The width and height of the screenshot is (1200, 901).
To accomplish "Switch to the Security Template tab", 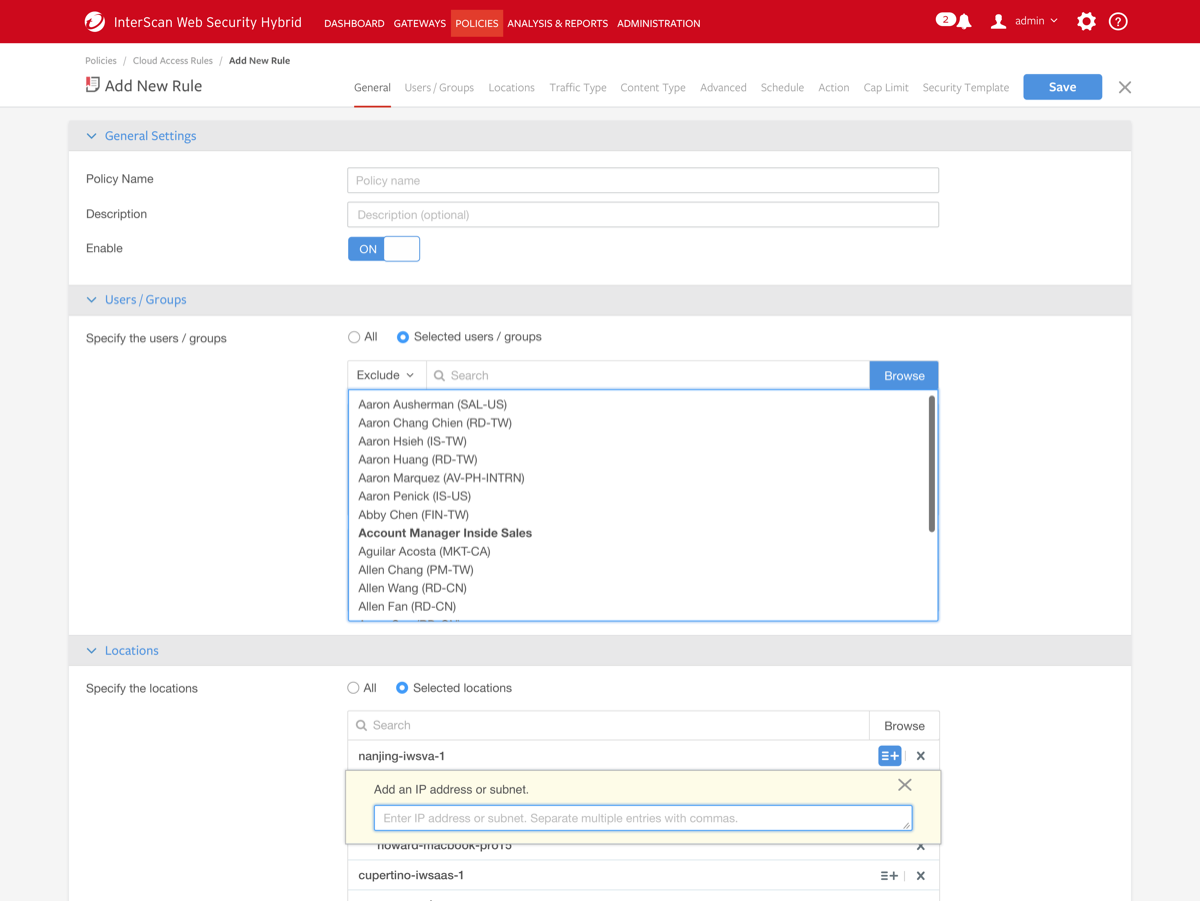I will 966,88.
